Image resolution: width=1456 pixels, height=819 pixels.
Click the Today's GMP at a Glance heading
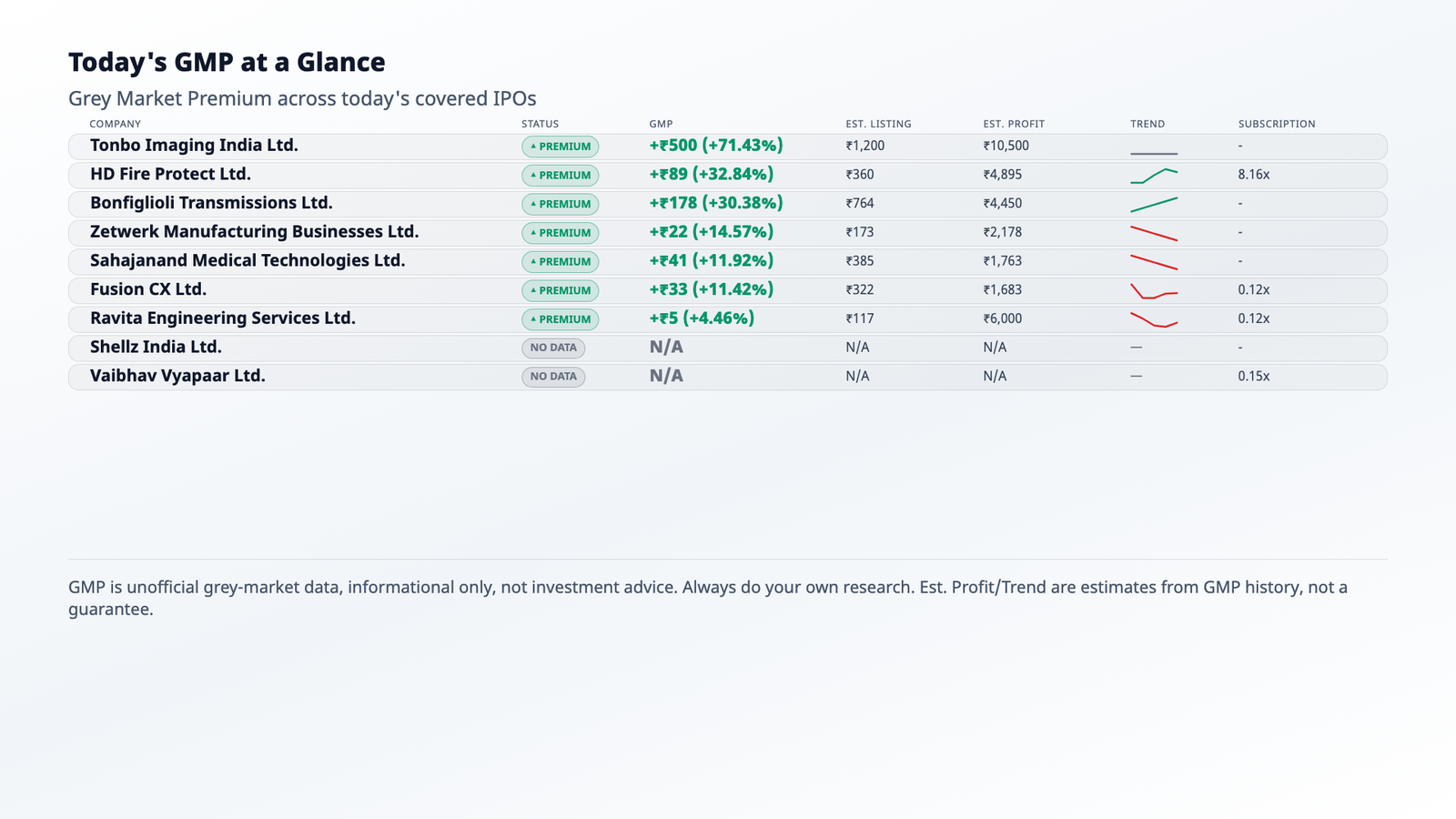227,62
